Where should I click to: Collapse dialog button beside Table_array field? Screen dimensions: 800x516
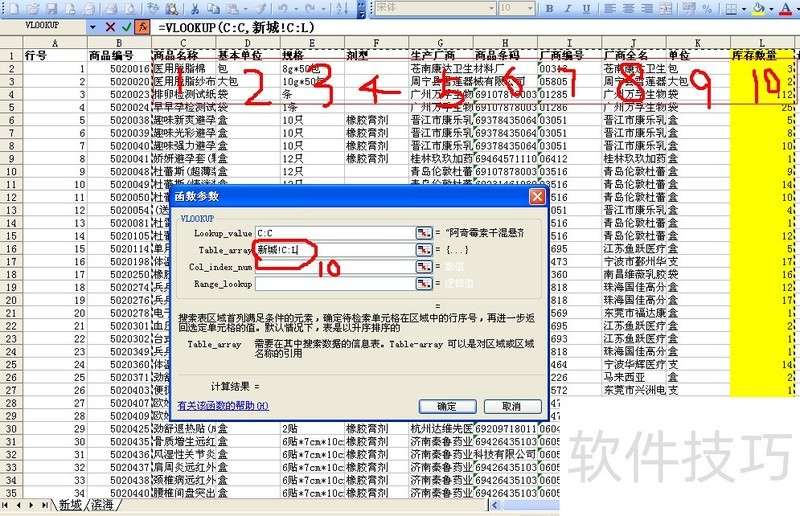tap(423, 250)
